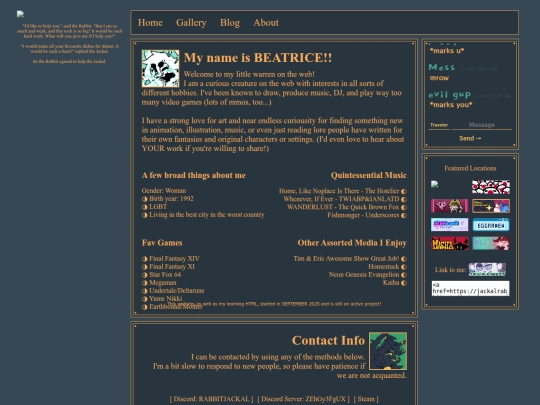Viewport: 540px width, 405px height.
Task: Click A few broad things about me heading
Action: click(194, 175)
